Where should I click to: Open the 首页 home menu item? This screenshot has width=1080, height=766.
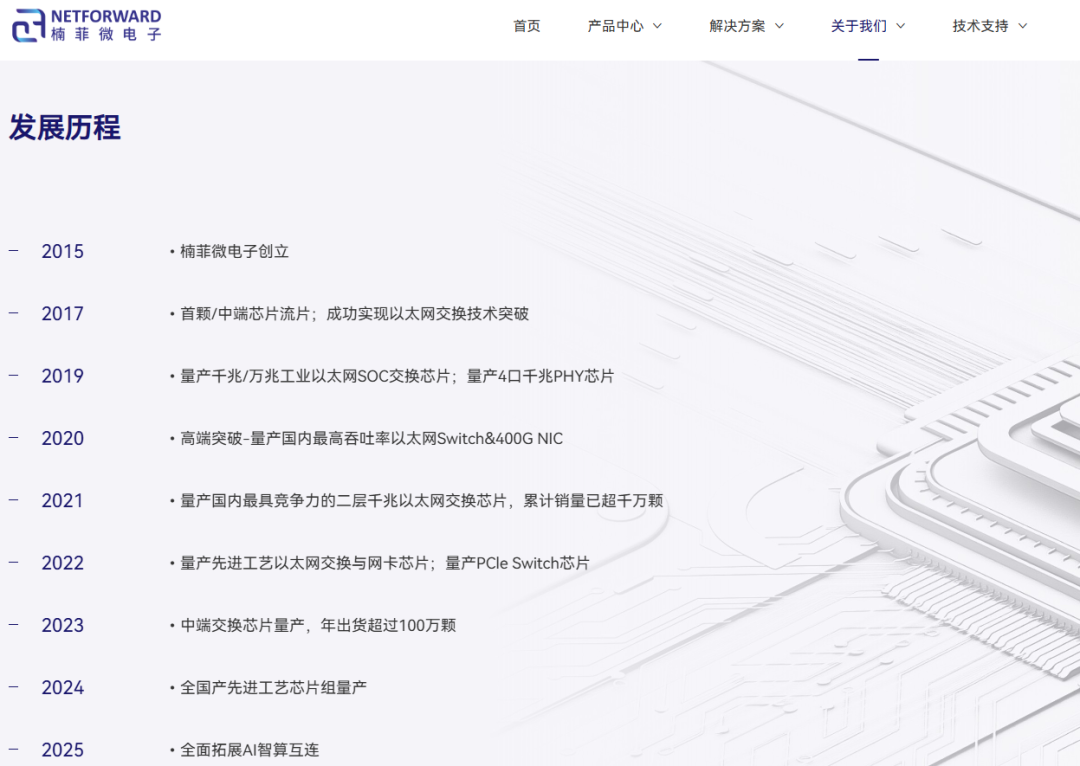[526, 26]
